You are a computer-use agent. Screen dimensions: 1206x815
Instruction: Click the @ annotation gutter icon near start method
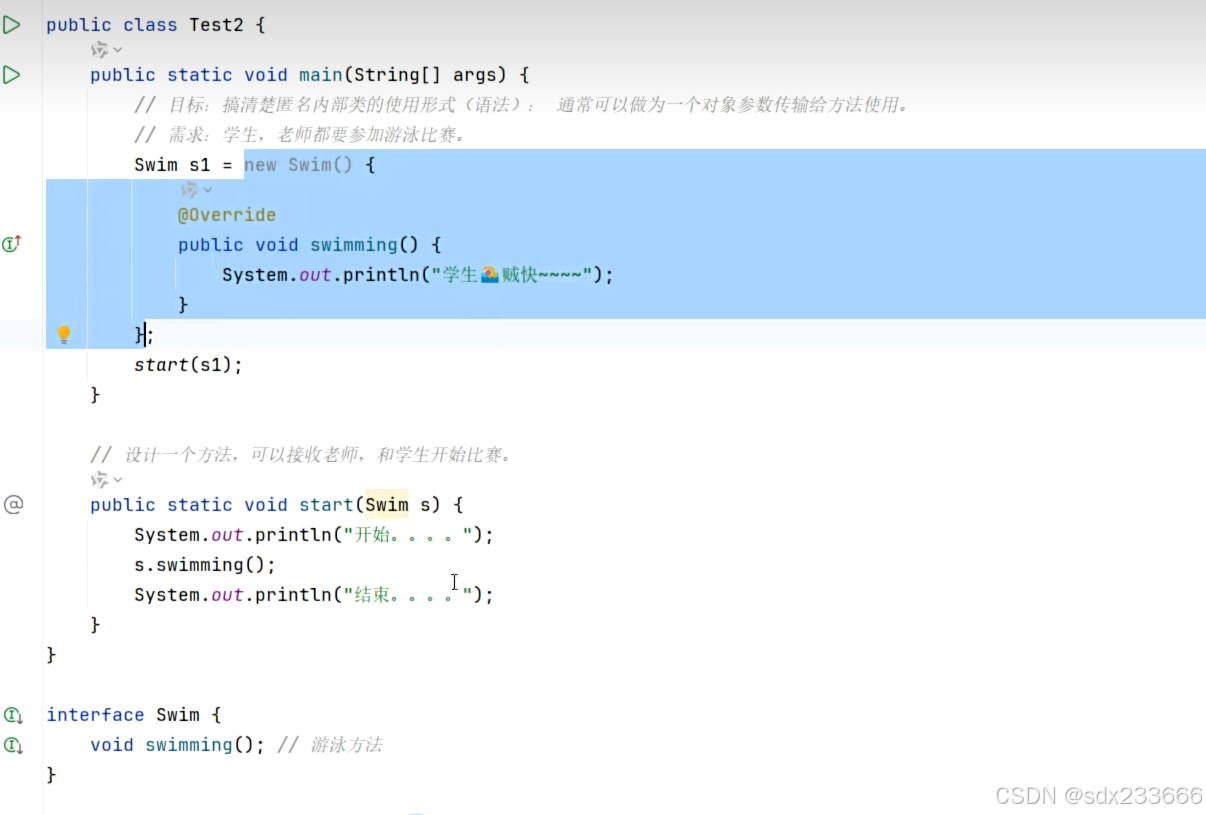pos(14,504)
